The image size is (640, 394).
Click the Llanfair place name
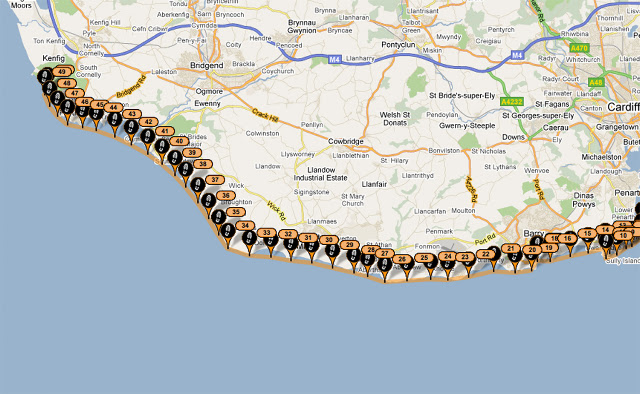coord(374,185)
